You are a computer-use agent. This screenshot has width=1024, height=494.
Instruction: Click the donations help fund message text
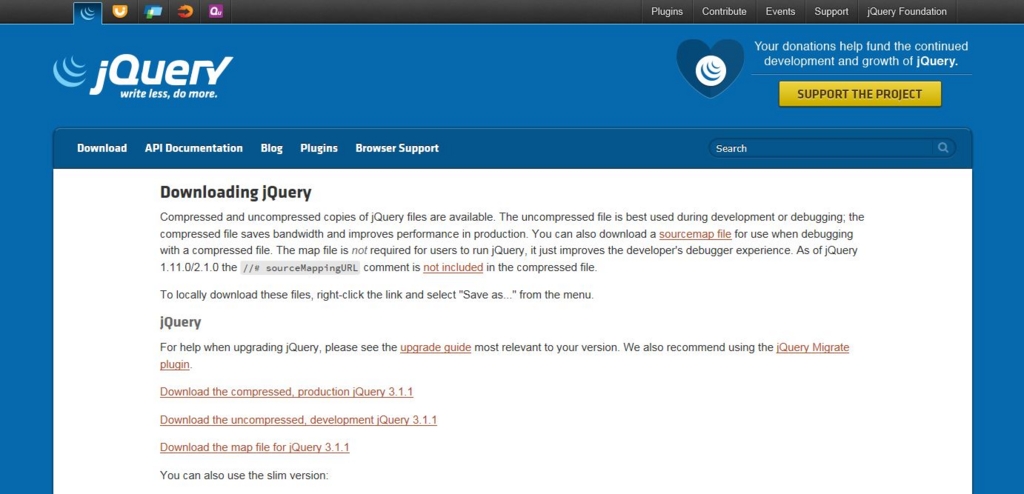point(861,54)
